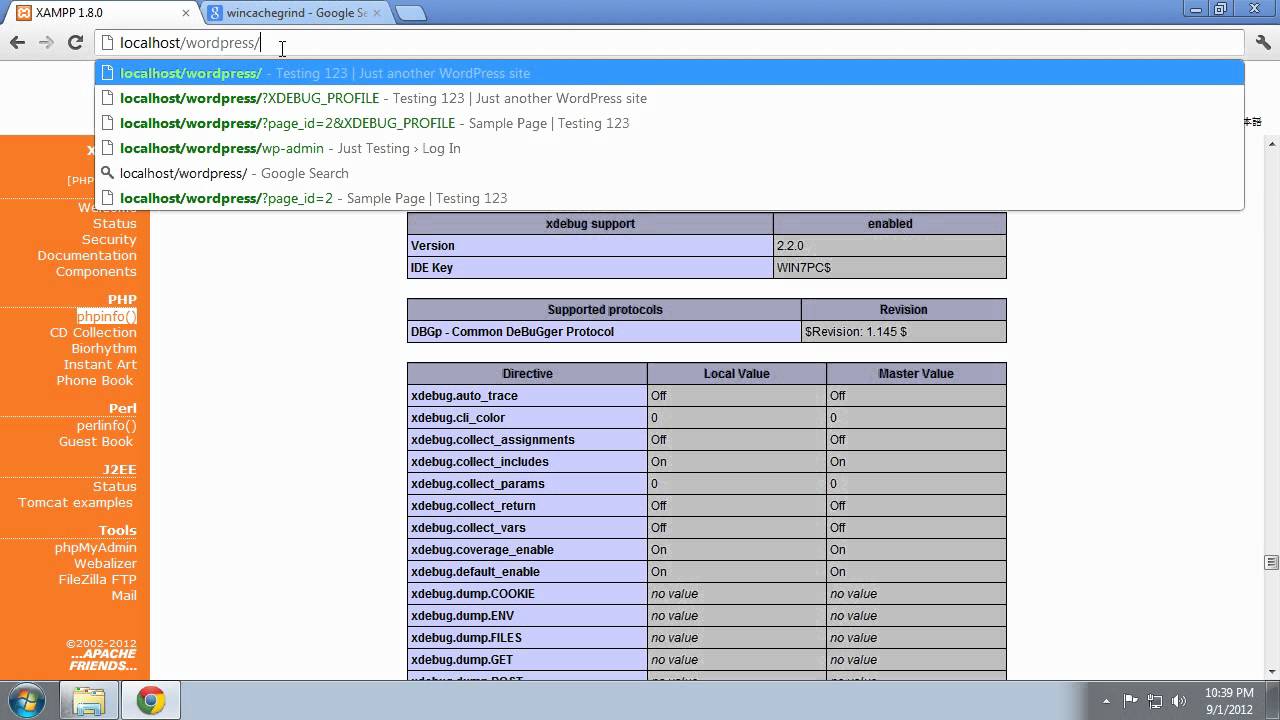
Task: Click xdebug.collect_params directive cell
Action: [527, 484]
